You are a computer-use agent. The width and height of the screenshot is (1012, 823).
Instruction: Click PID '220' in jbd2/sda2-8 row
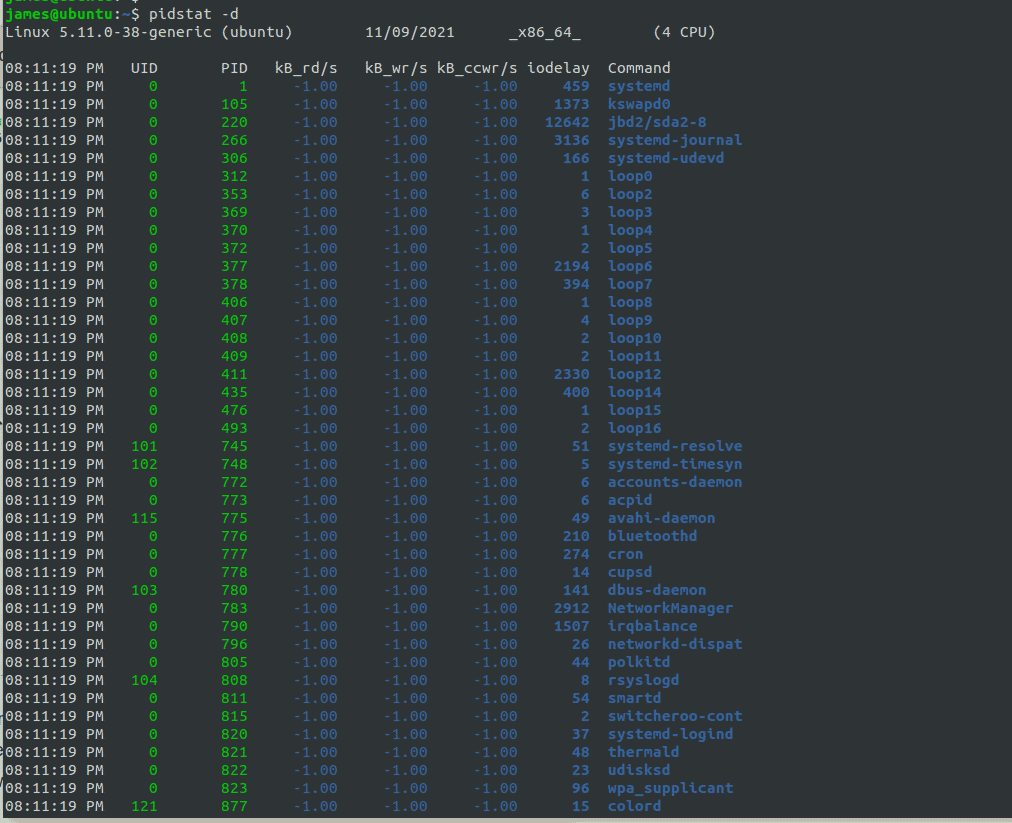tap(234, 123)
